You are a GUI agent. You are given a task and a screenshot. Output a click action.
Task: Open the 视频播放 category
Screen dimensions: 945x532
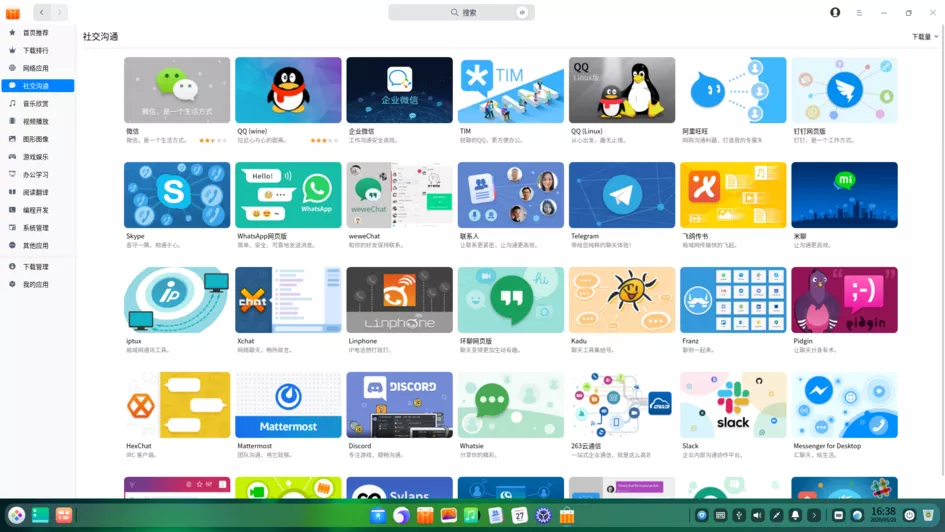pos(35,121)
